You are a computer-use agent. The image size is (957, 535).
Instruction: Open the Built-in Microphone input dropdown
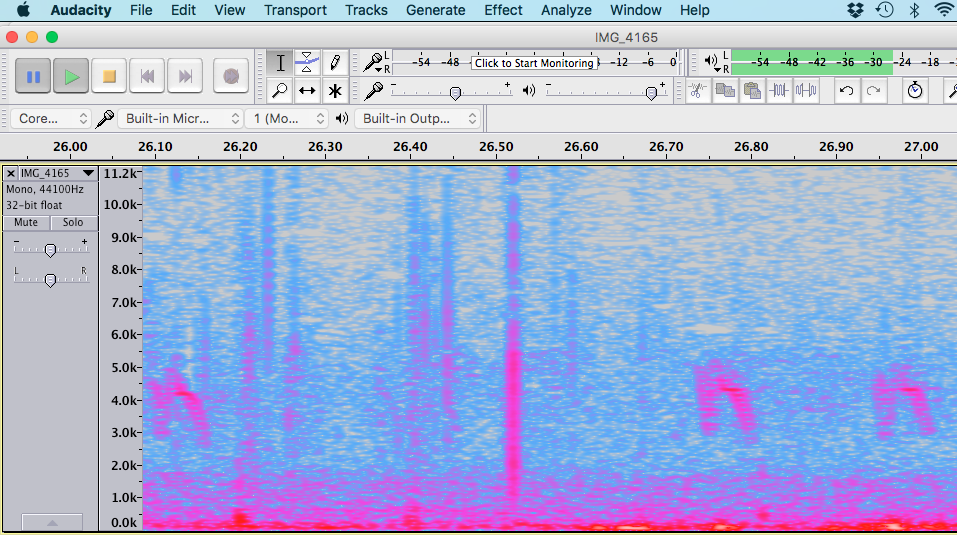[x=180, y=118]
